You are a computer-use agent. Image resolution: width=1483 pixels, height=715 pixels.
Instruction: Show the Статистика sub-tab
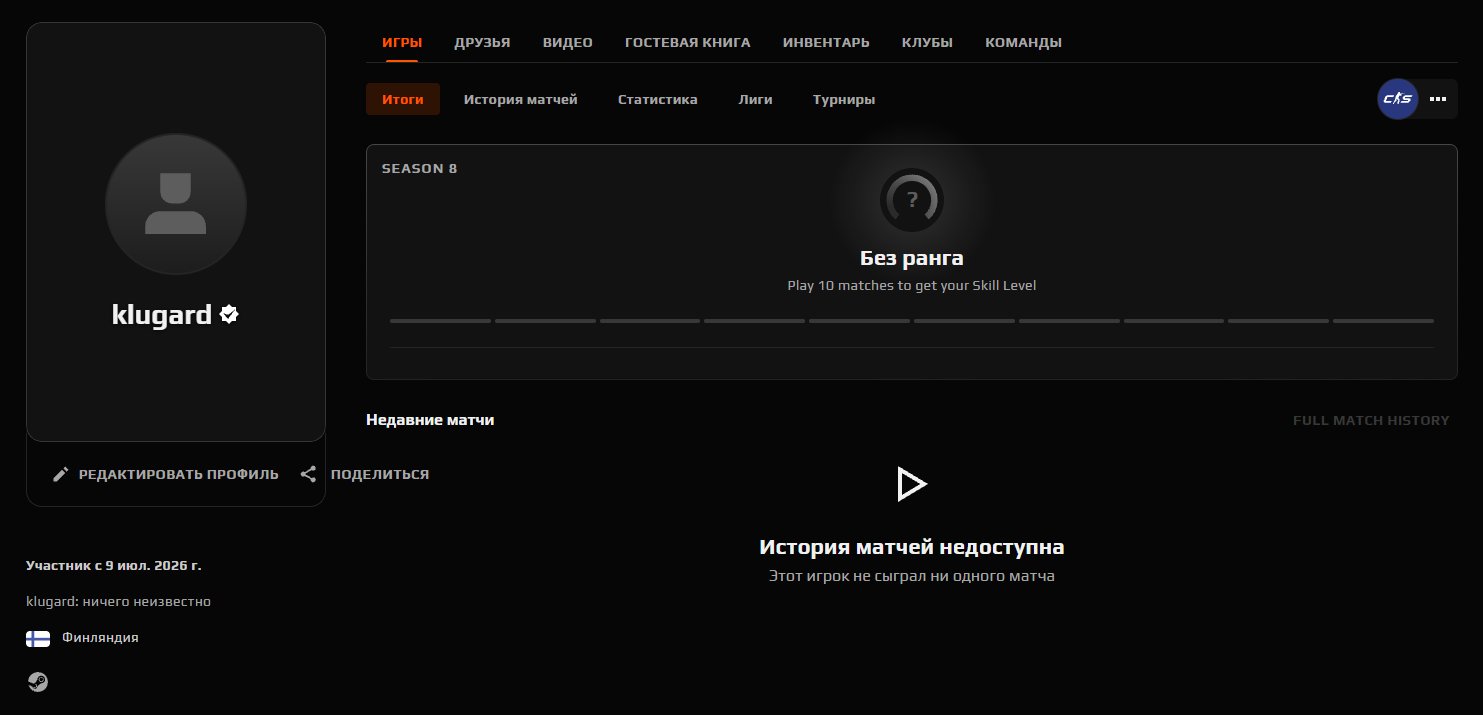[x=658, y=99]
